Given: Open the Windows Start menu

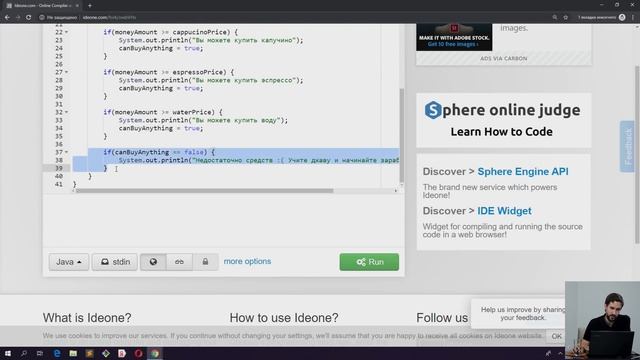Looking at the screenshot, I should (7, 353).
